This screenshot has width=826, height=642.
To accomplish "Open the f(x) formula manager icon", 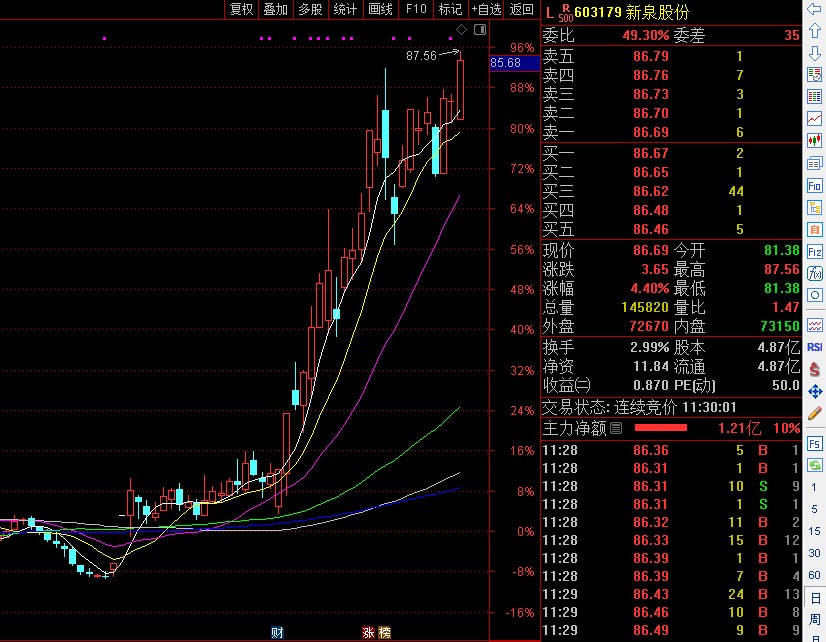I will tap(814, 273).
